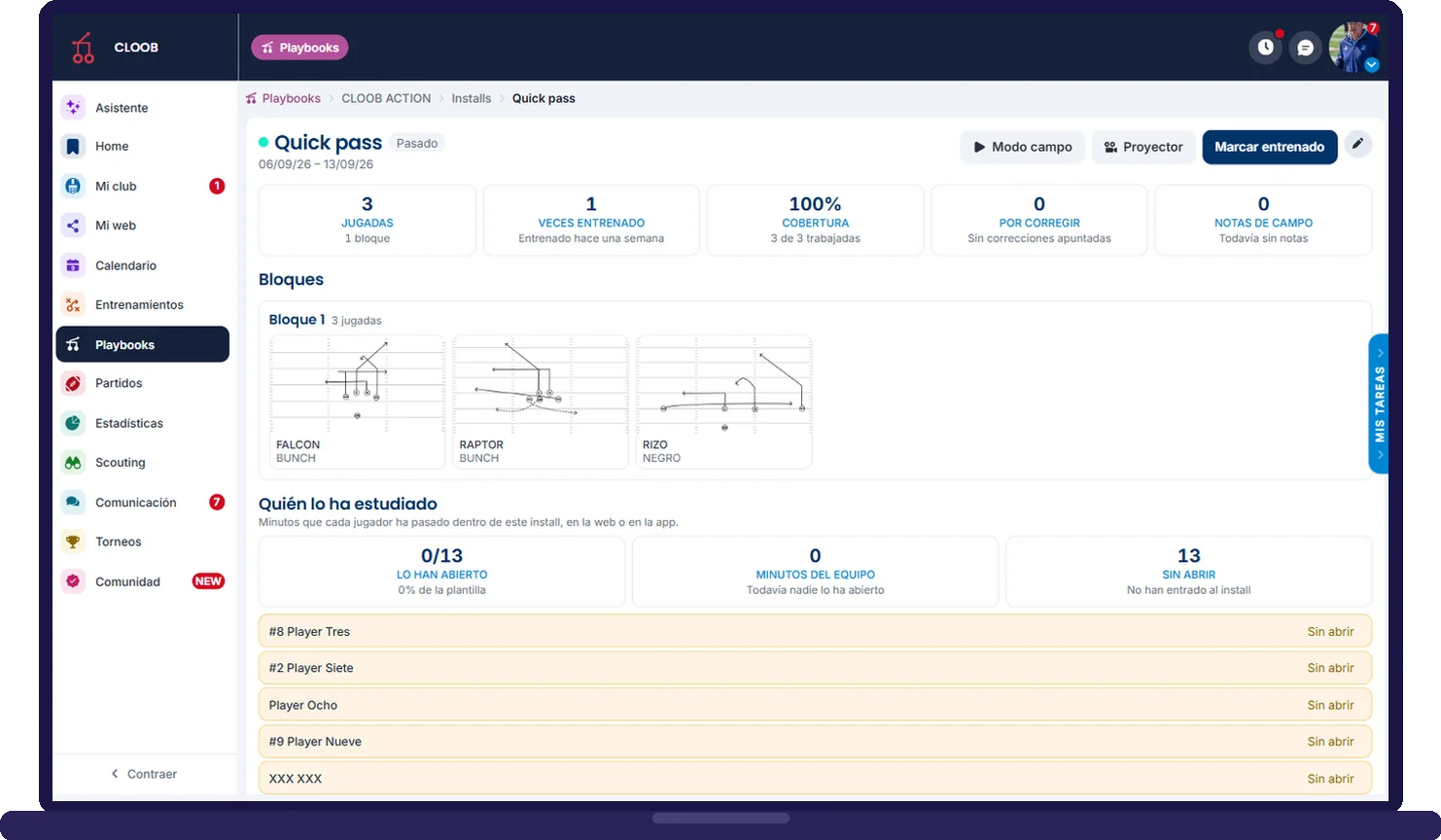Select the #2 Player Siete row
Viewport: 1441px width, 840px height.
click(815, 668)
